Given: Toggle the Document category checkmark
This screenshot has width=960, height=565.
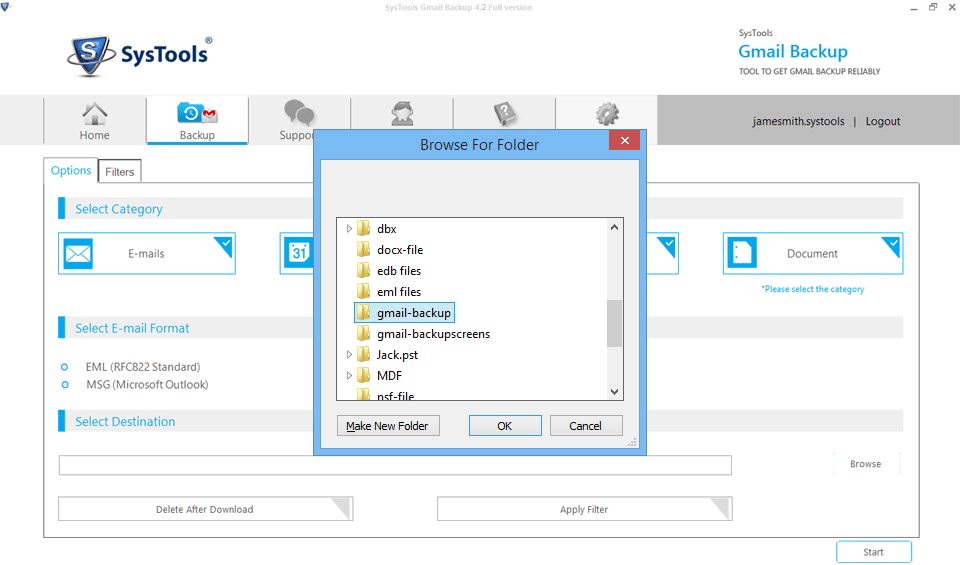Looking at the screenshot, I should click(x=893, y=245).
